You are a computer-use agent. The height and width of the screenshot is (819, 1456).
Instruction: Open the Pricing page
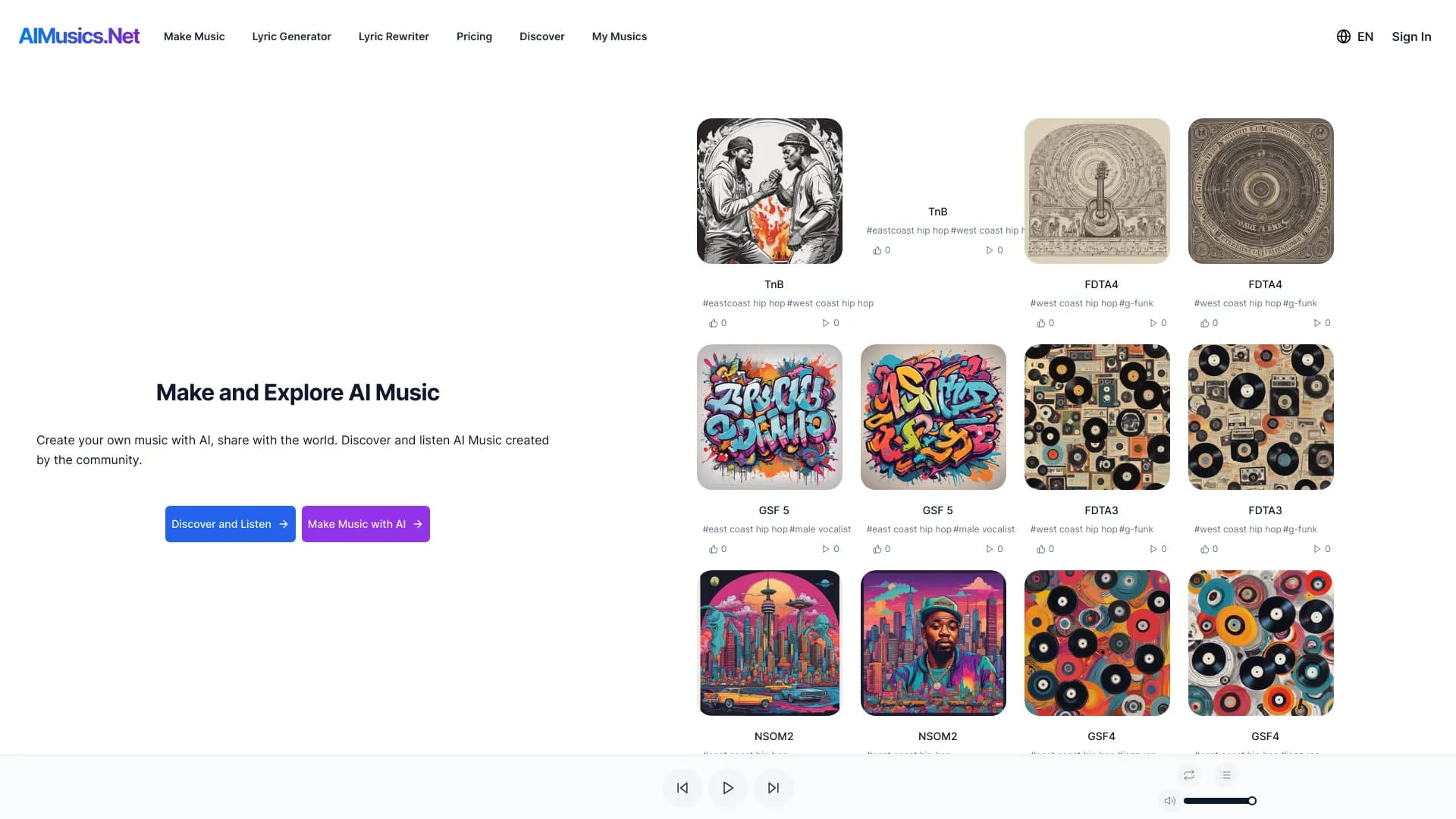tap(474, 36)
